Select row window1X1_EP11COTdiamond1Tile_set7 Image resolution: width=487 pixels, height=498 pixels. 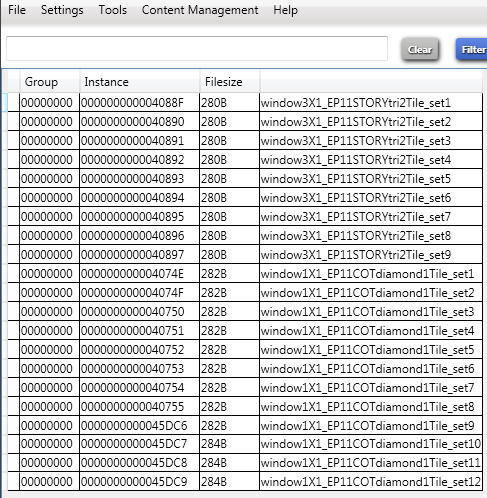pyautogui.click(x=245, y=388)
